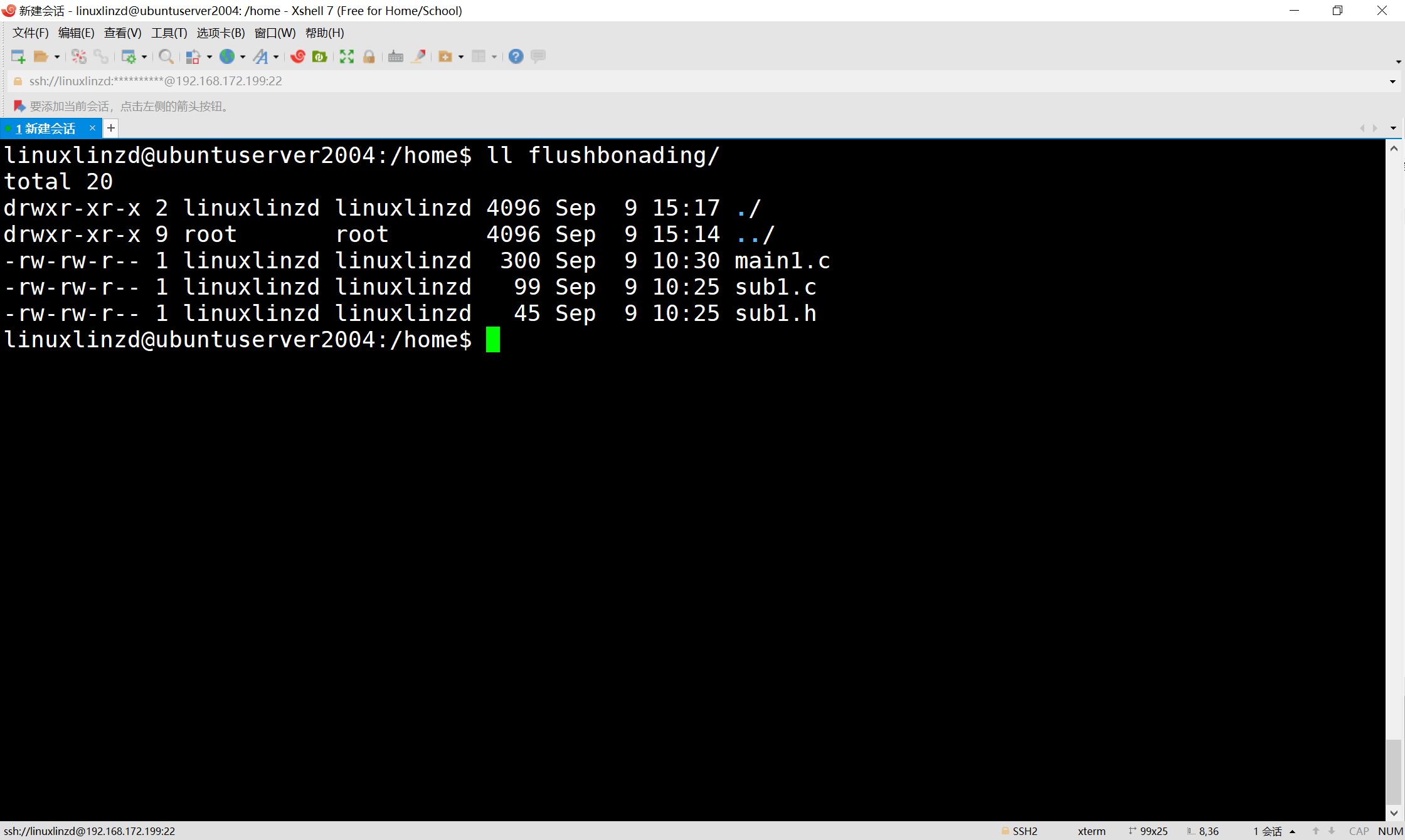Expand the globe encoding dropdown arrow
Image resolution: width=1405 pixels, height=840 pixels.
(243, 57)
